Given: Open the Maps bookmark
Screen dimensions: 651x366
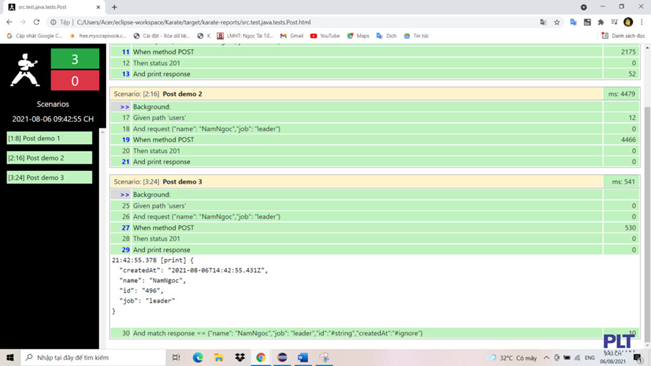Looking at the screenshot, I should [358, 36].
